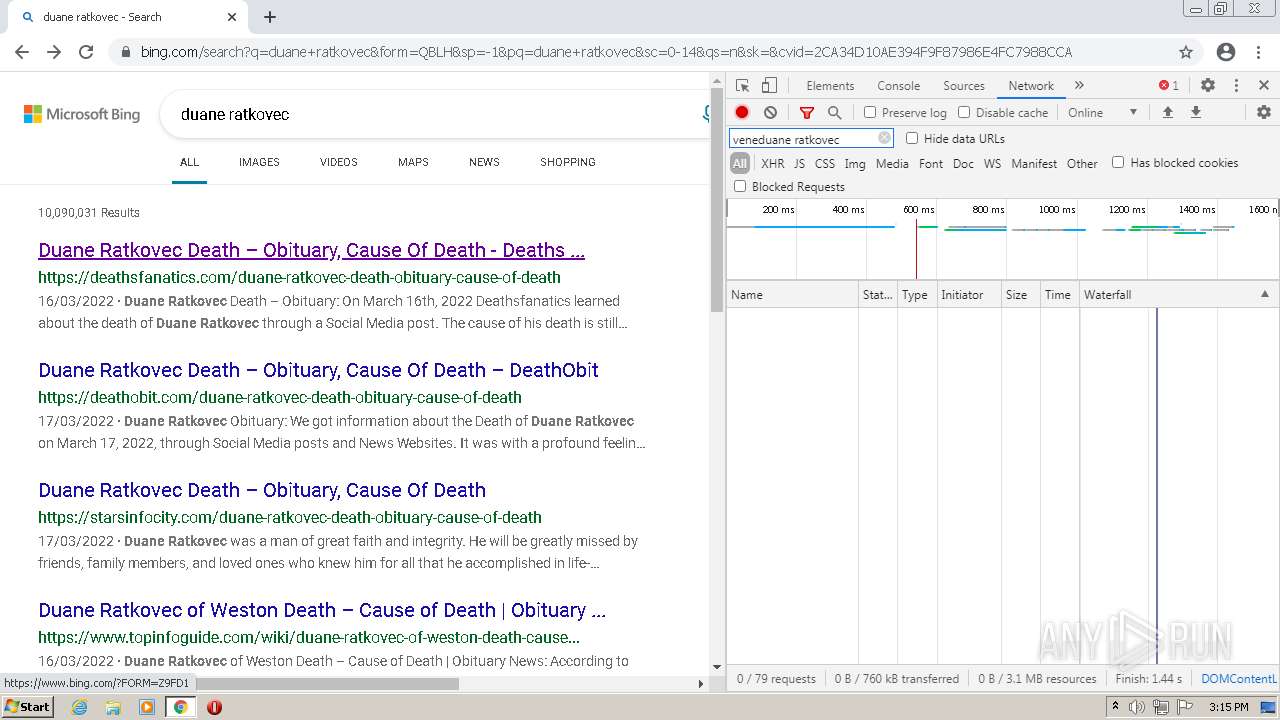Open Deathsfanatics Duane Ratkovec result link
Screen dimensions: 1280x720
(311, 250)
